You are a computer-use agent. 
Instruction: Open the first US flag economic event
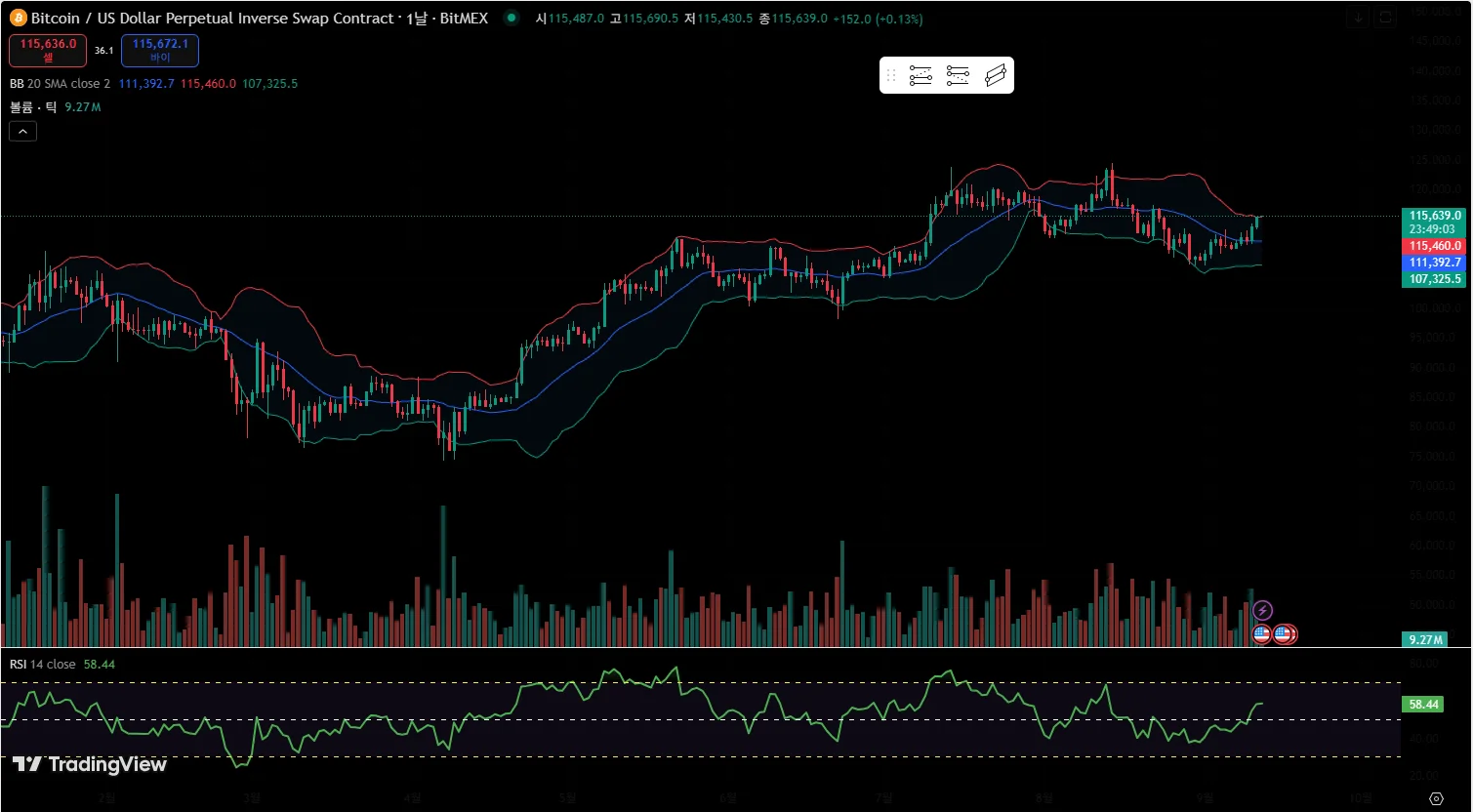[x=1261, y=634]
